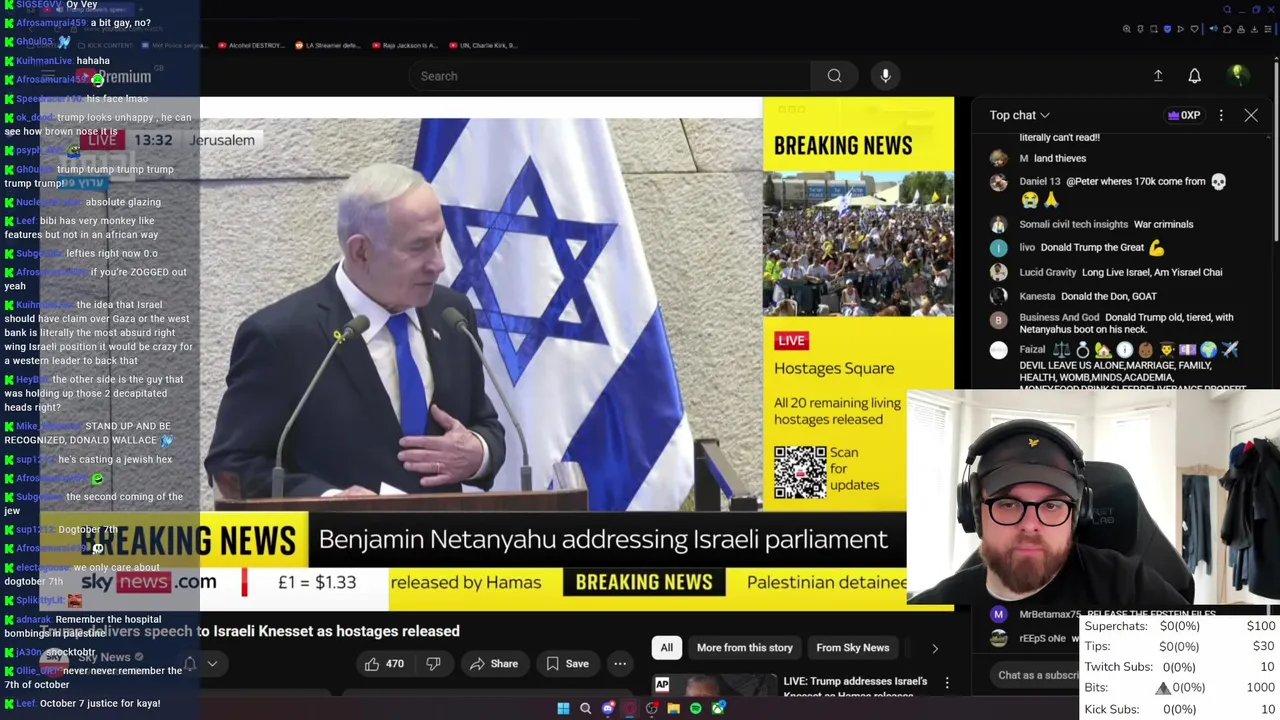
Task: Open UN, Charlie Kirk bookmark
Action: click(x=481, y=45)
